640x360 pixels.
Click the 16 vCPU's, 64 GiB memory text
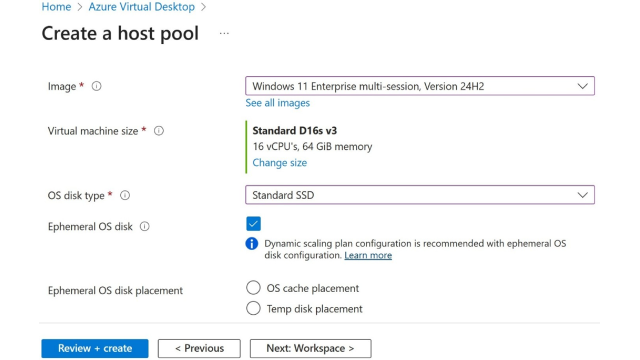pyautogui.click(x=312, y=147)
